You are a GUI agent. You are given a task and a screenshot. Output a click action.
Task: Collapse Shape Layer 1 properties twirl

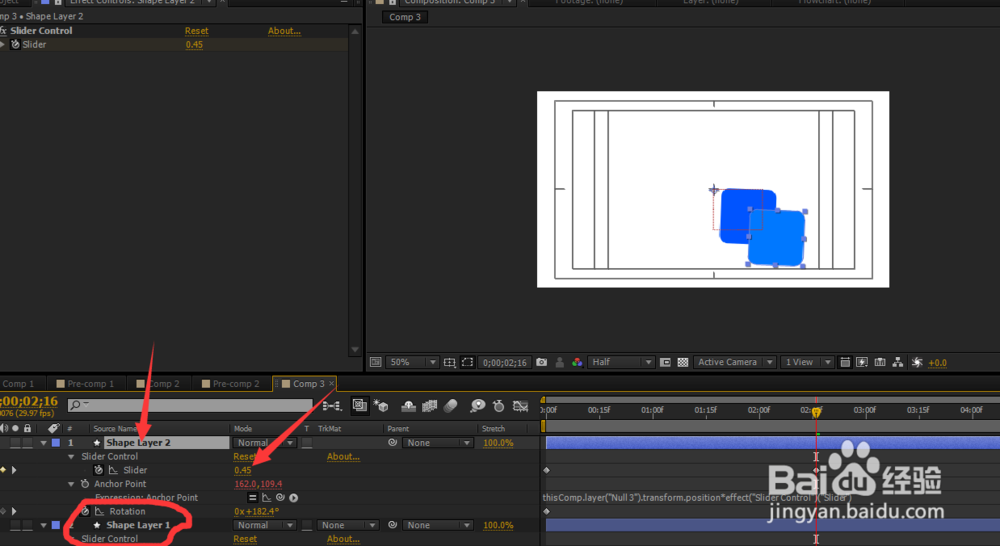43,525
